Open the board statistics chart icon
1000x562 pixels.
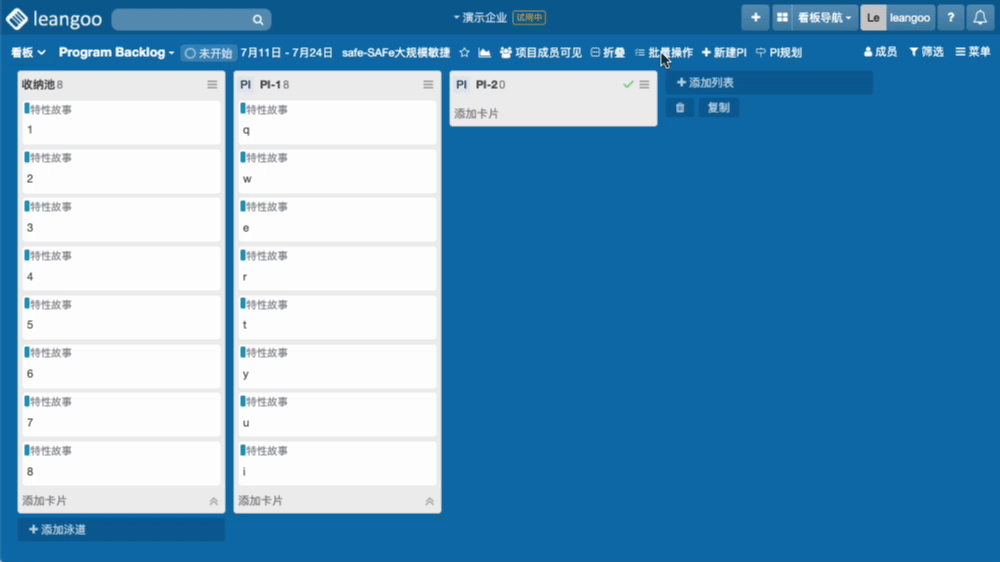coord(485,52)
